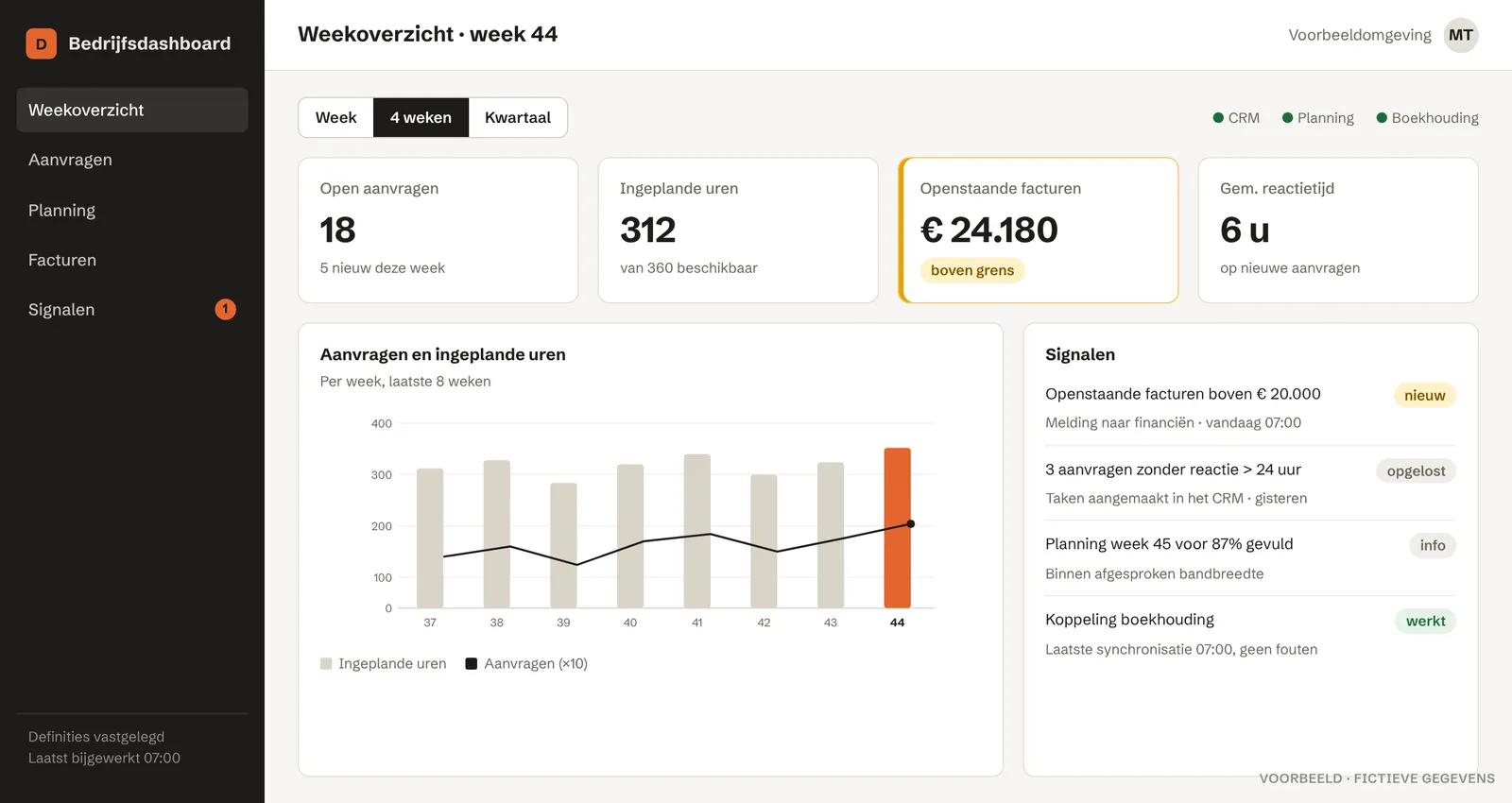Navigate to Facturen in the sidebar
This screenshot has height=803, width=1512.
pos(132,260)
